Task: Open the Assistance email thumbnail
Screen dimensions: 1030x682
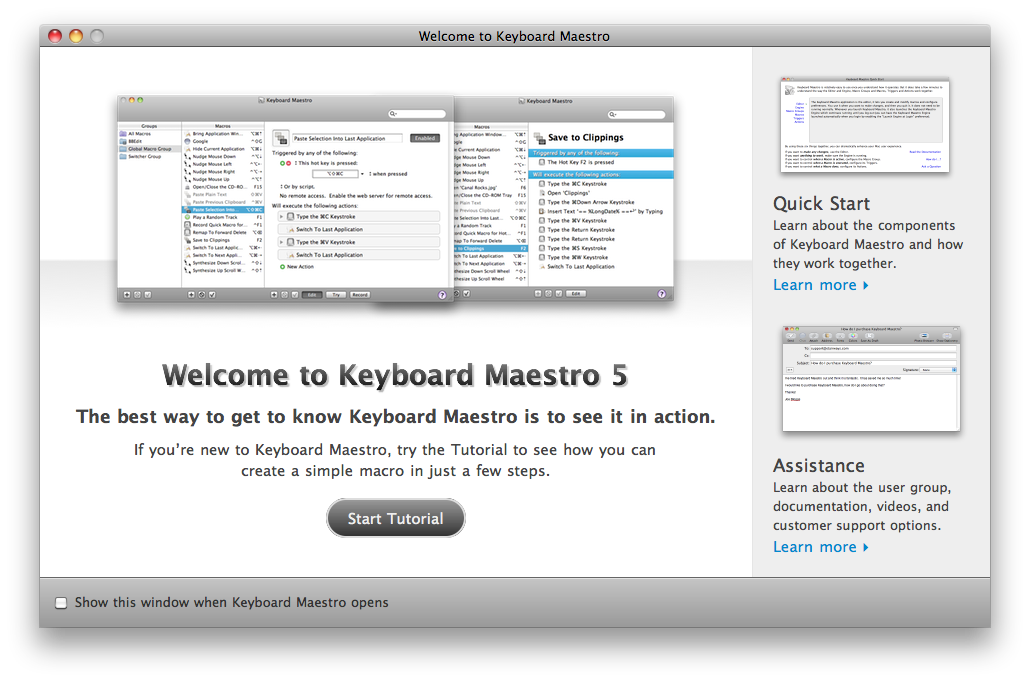Action: (871, 379)
